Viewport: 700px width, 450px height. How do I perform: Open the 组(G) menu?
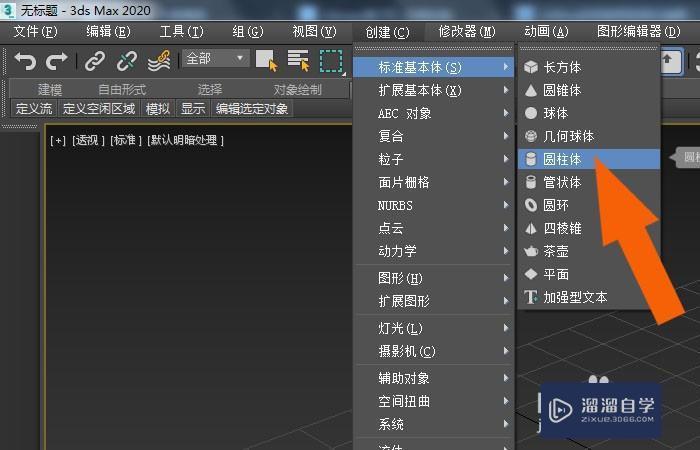pyautogui.click(x=248, y=32)
